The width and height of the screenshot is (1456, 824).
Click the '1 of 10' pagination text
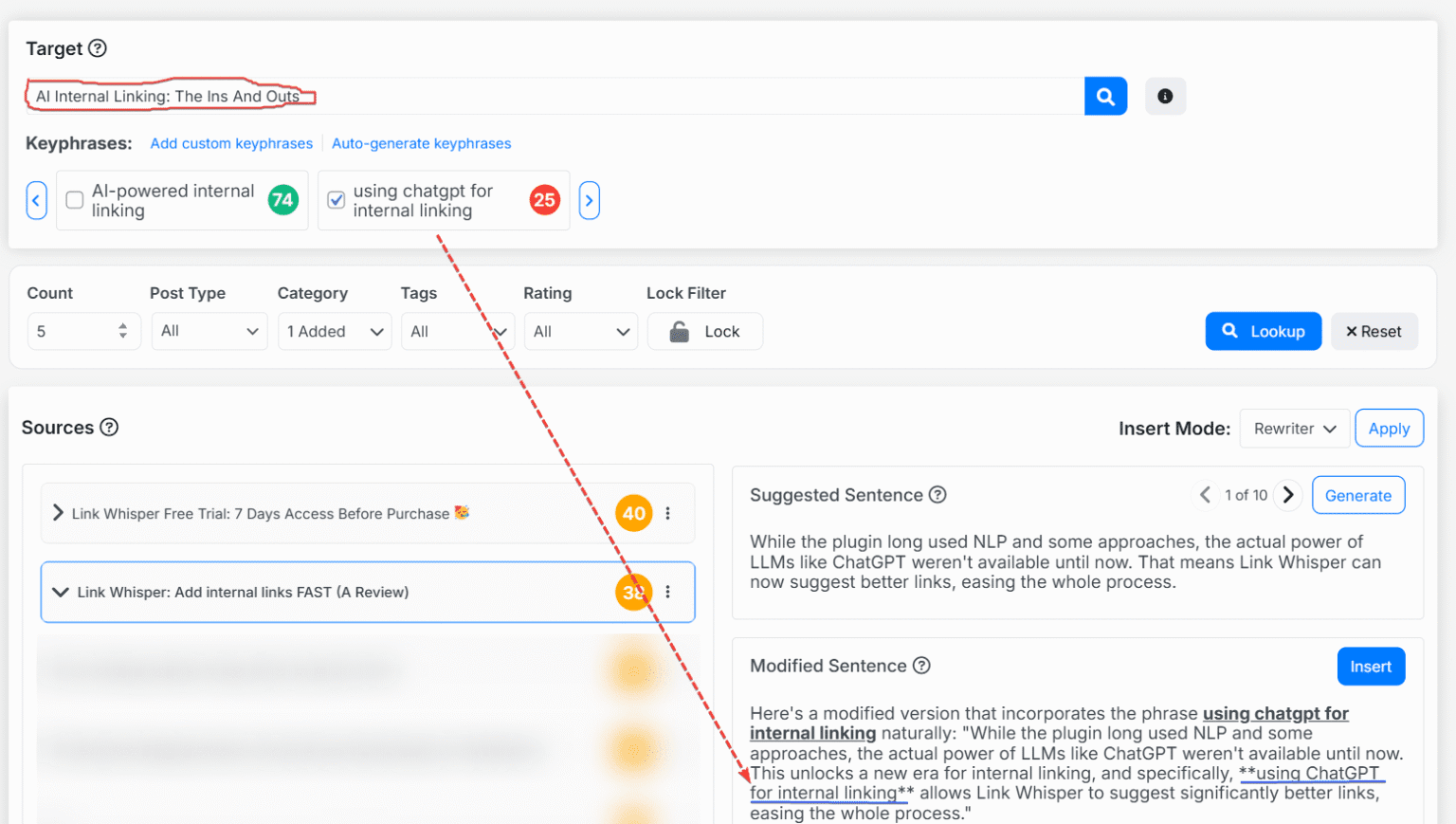pos(1246,495)
